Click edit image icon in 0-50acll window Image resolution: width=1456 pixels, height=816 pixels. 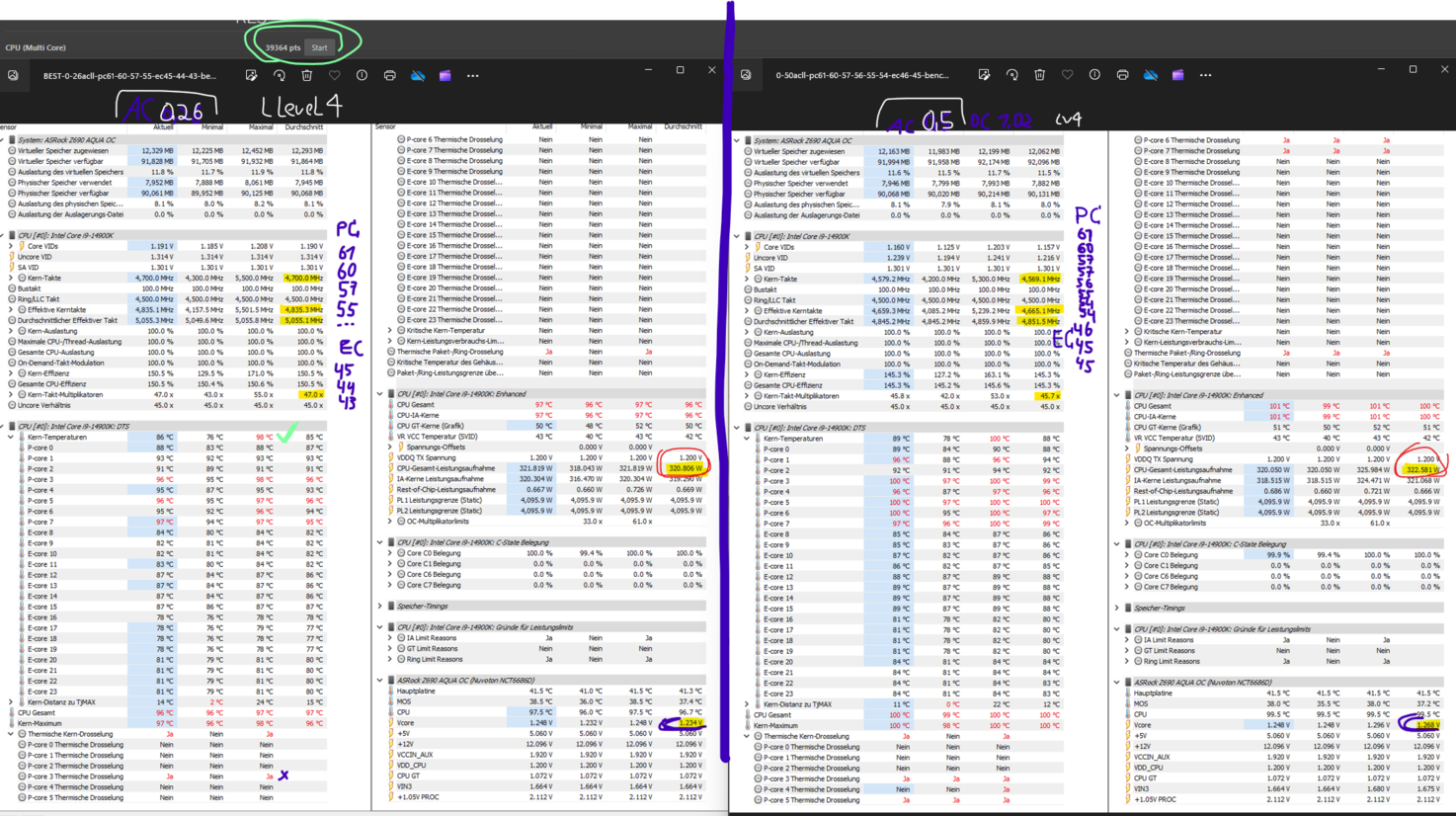pyautogui.click(x=984, y=75)
